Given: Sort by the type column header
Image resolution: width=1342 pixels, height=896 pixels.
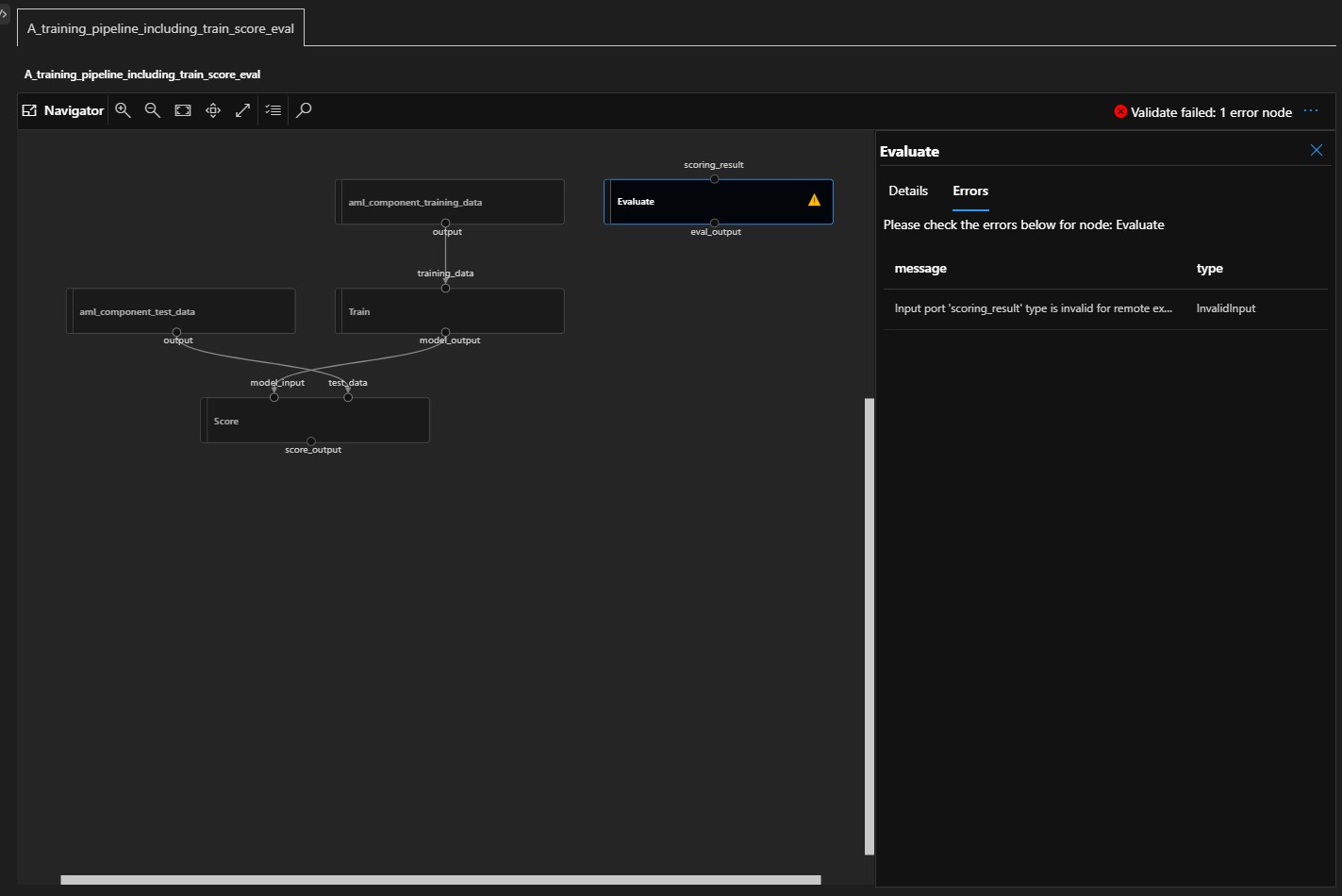Looking at the screenshot, I should [1210, 269].
